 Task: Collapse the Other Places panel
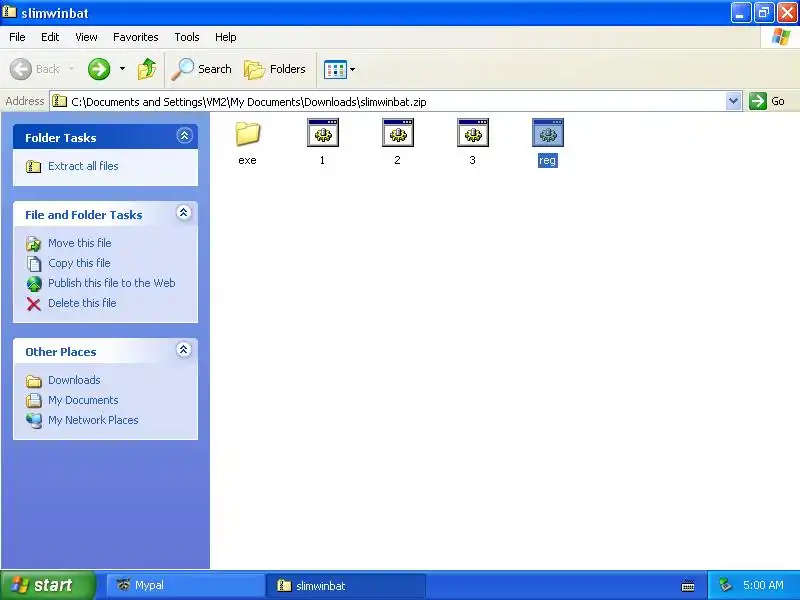[x=184, y=349]
